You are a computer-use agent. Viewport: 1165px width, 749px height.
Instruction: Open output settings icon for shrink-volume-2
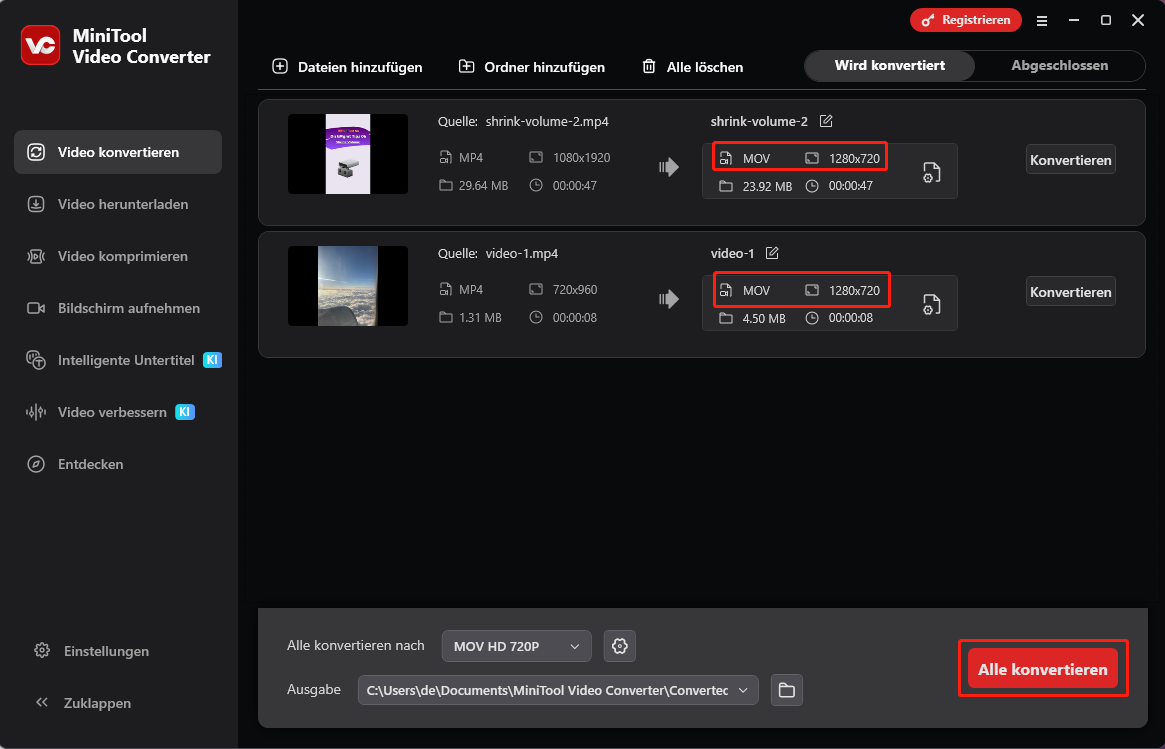[x=931, y=172]
